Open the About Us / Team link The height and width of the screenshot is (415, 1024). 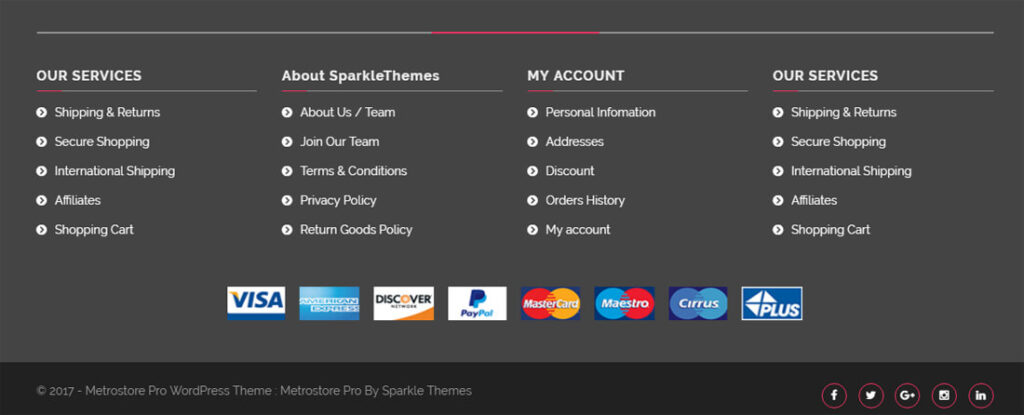click(347, 112)
